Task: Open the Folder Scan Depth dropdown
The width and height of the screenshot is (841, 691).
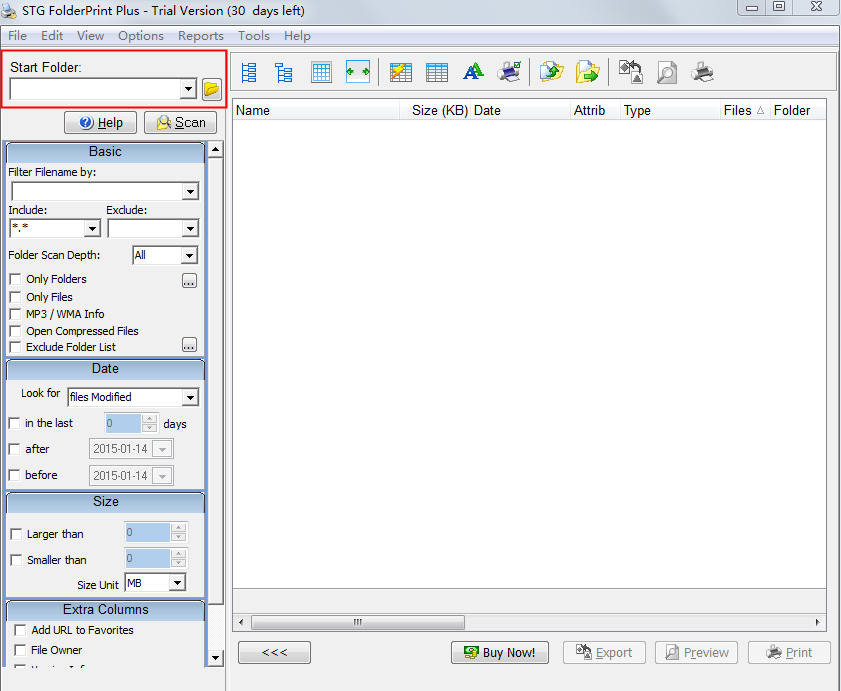Action: click(189, 255)
